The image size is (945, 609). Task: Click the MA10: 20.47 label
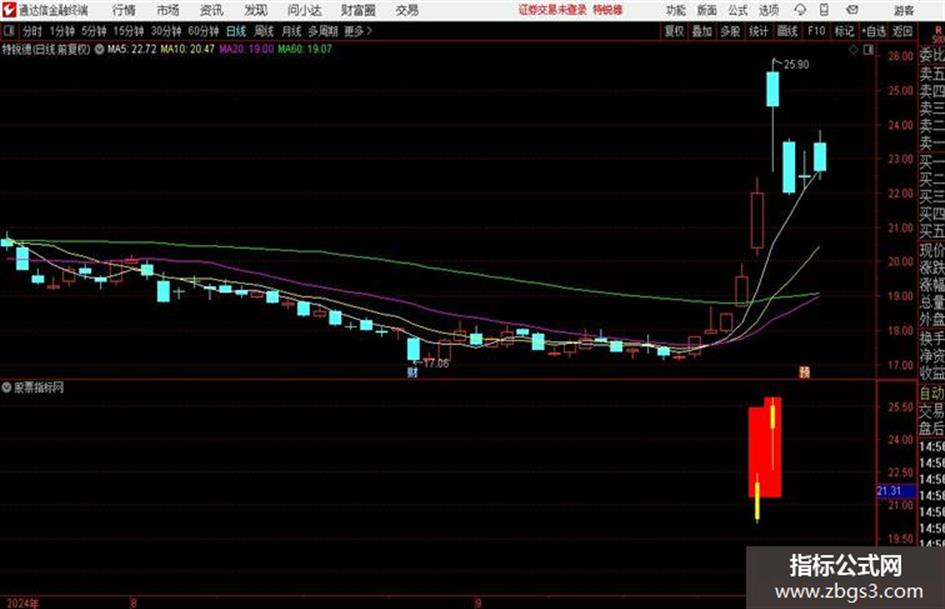(187, 49)
